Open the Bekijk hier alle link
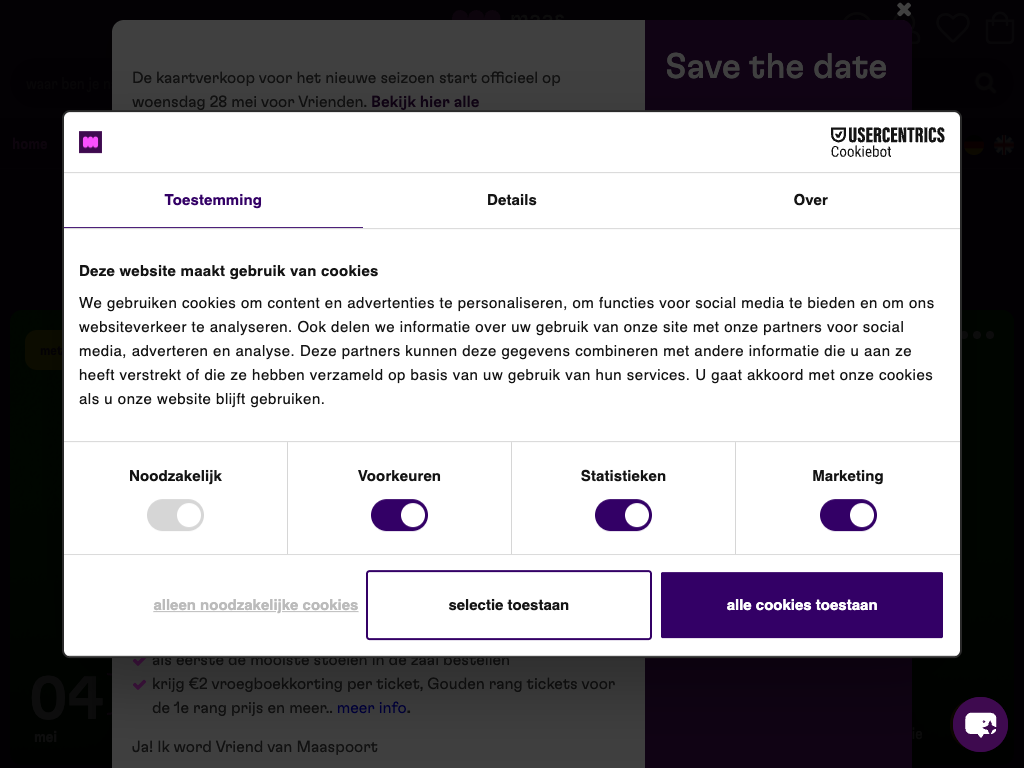 click(x=425, y=102)
